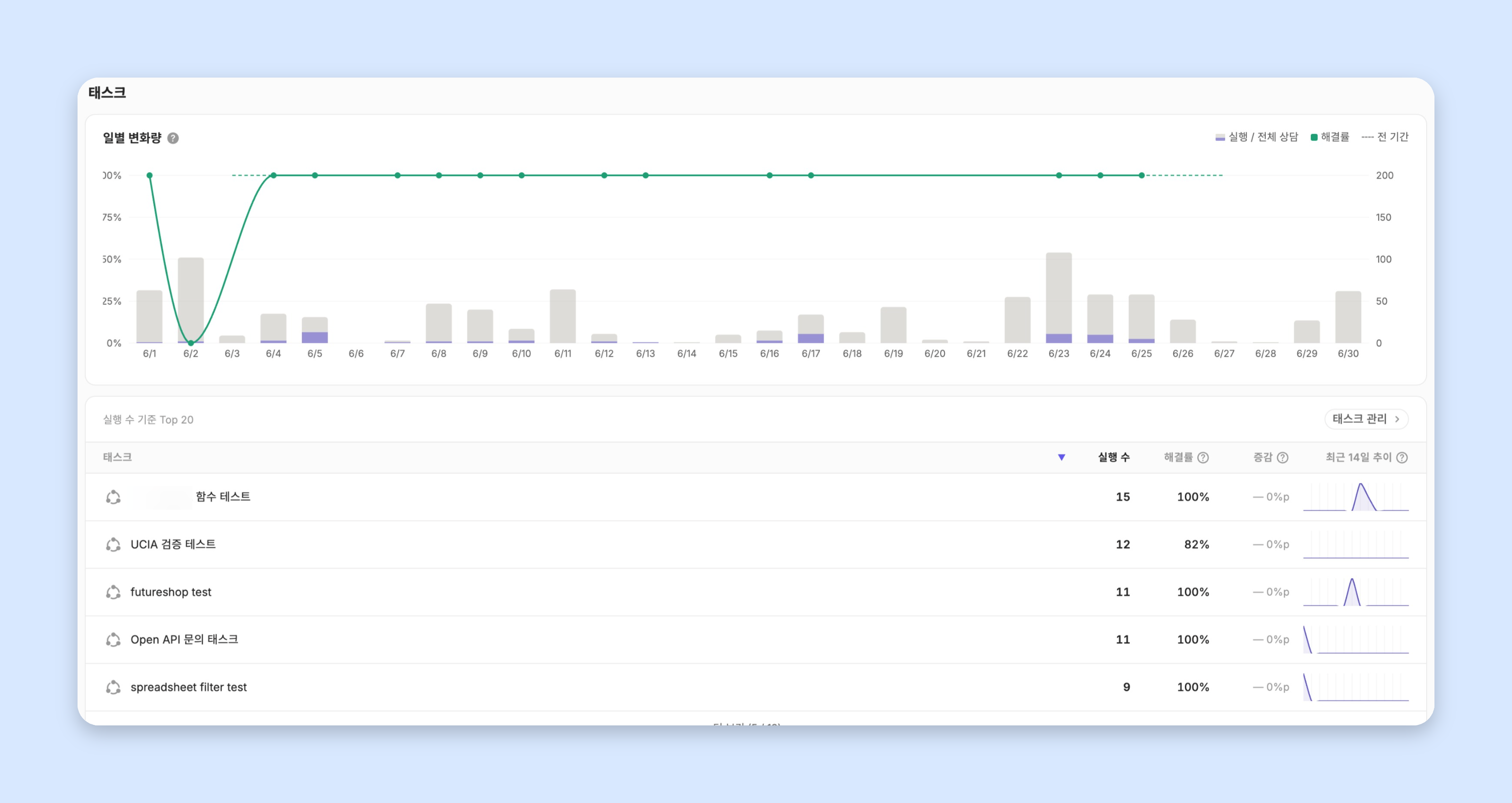The image size is (1512, 803).
Task: Click the 증감 column header label
Action: pyautogui.click(x=1262, y=457)
